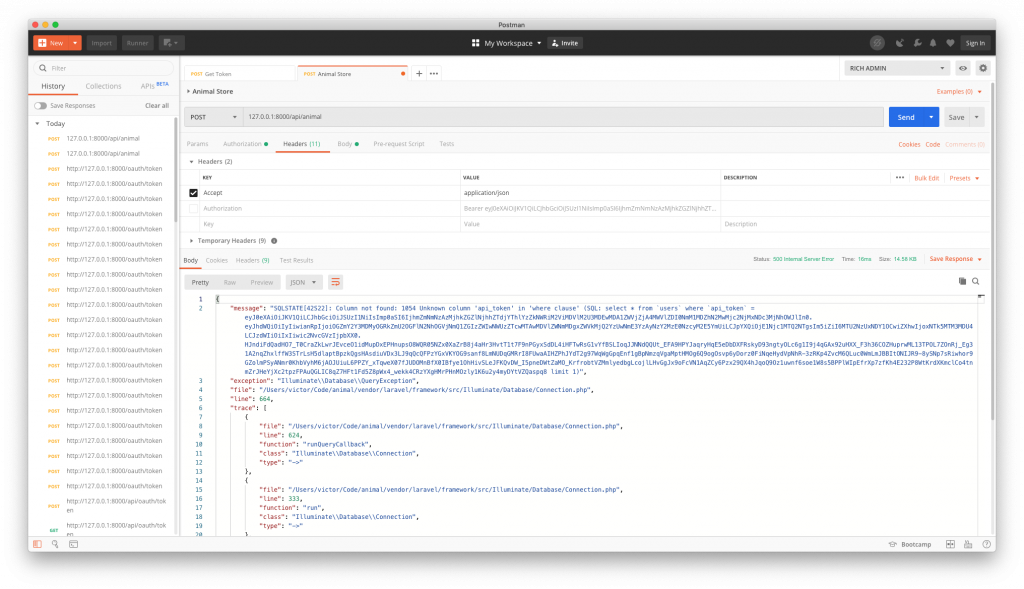1024x589 pixels.
Task: Show info for Temporary Headers
Action: (274, 241)
